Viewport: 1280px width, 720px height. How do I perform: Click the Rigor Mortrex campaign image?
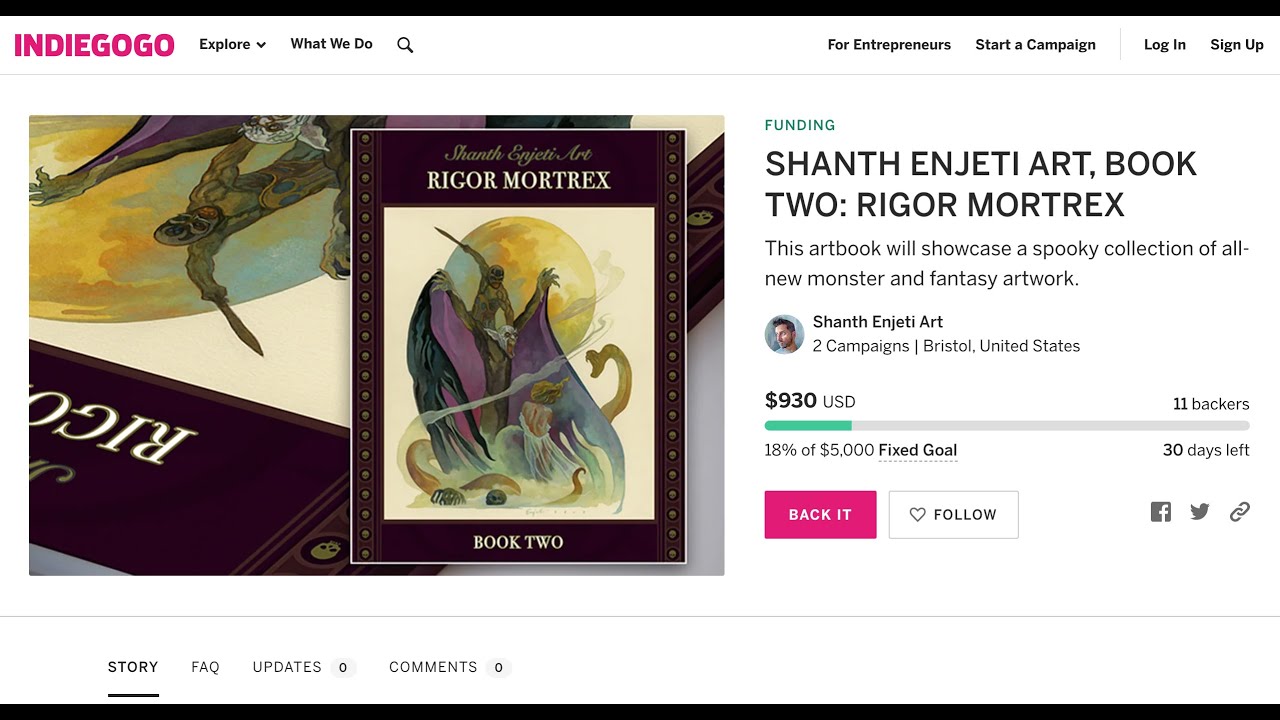coord(376,345)
